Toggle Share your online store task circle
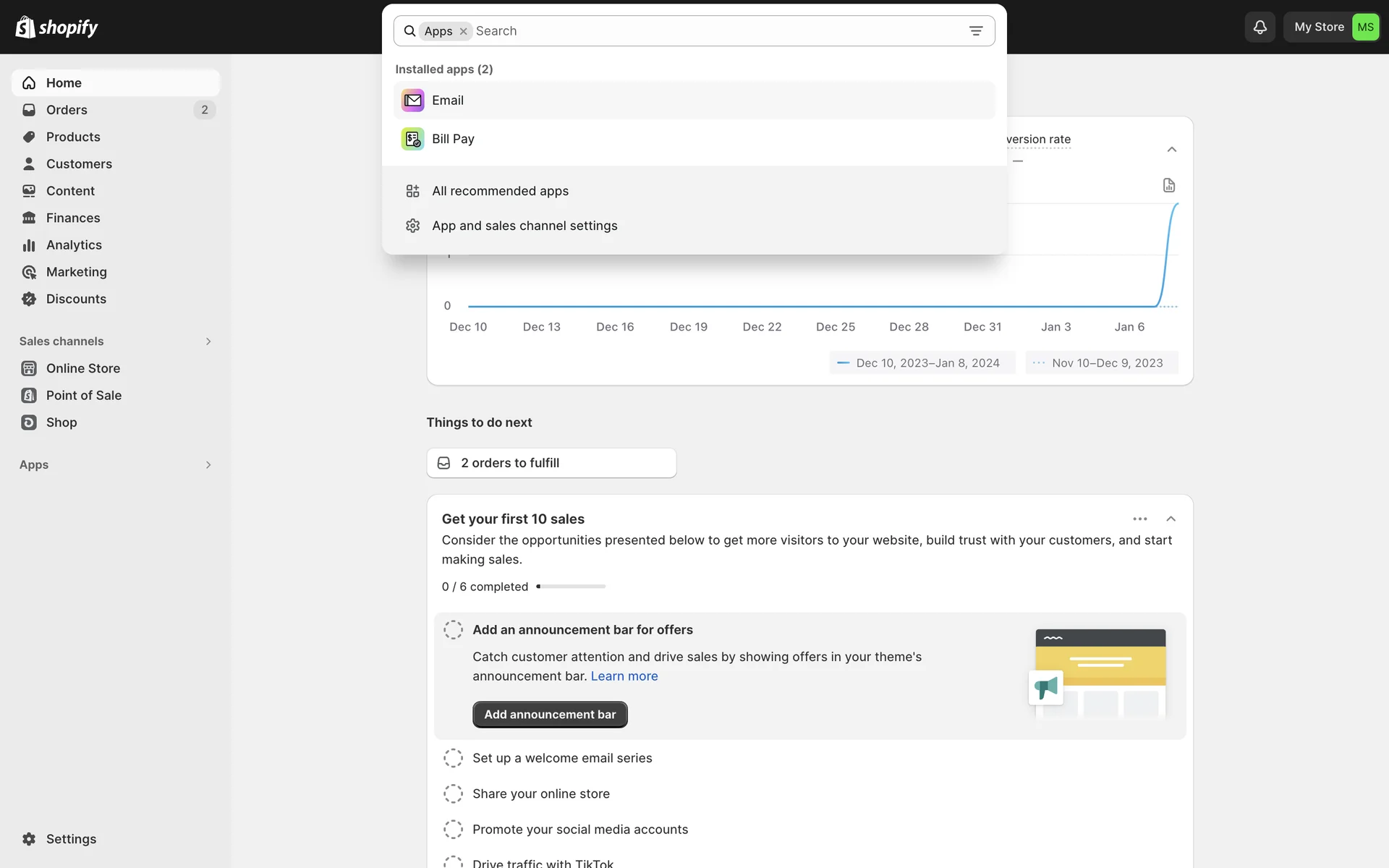 point(453,793)
